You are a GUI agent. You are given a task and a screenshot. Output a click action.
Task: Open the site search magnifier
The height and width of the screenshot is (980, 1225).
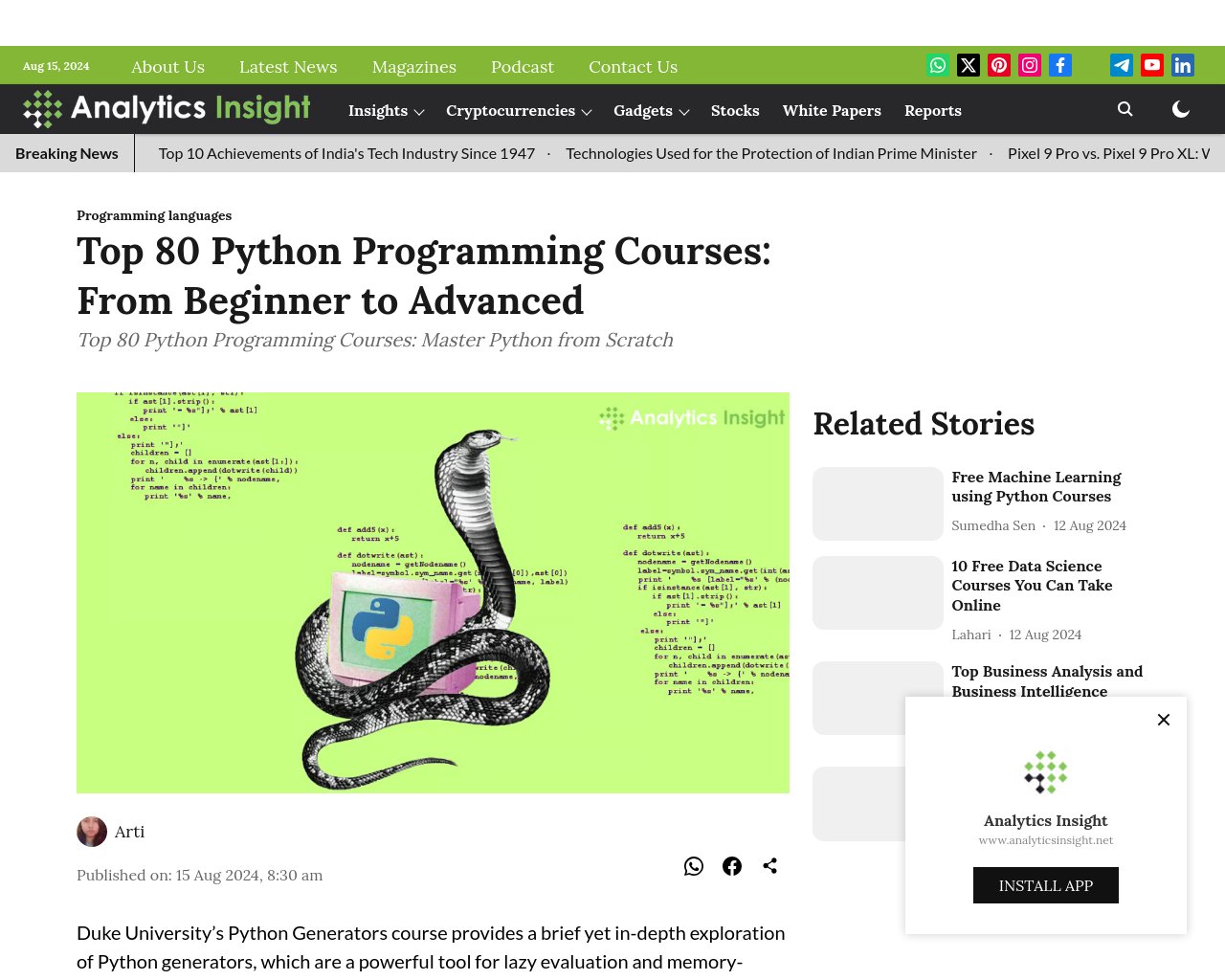pos(1125,109)
